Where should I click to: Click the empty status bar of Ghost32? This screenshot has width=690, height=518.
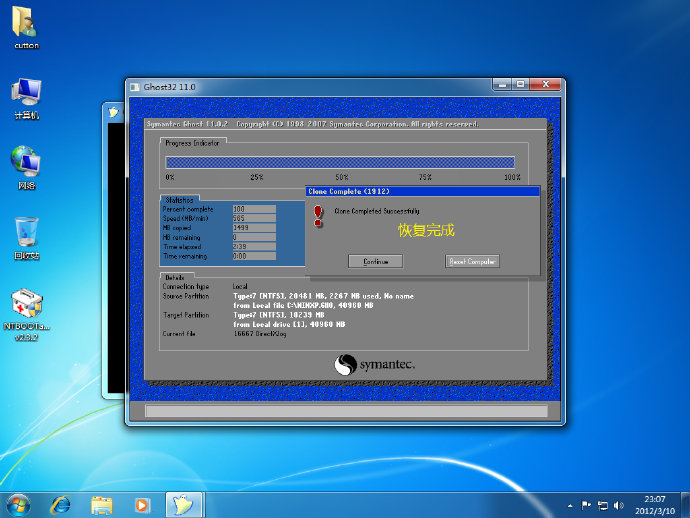346,411
